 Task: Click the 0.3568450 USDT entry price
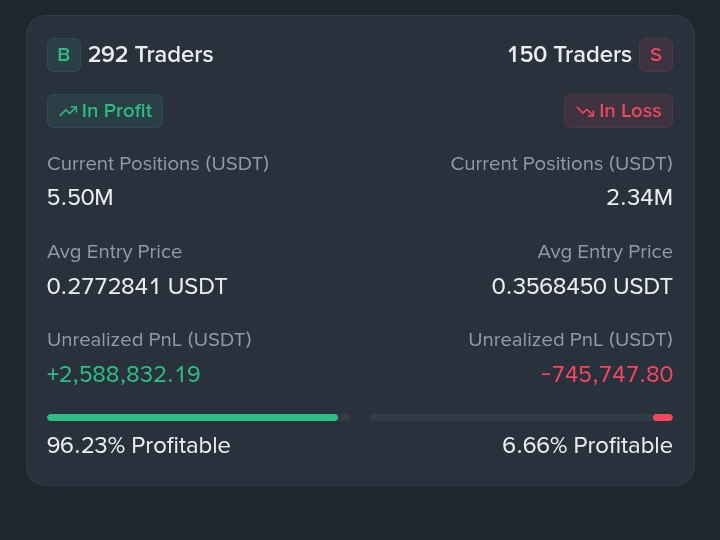click(582, 286)
